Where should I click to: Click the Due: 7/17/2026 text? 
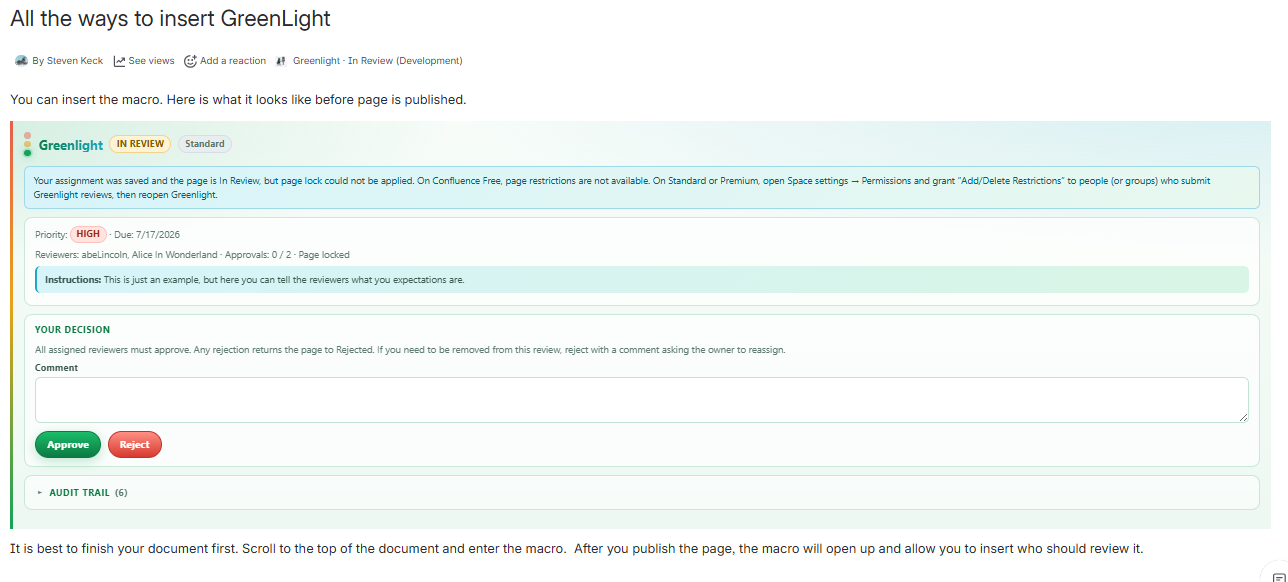point(147,235)
